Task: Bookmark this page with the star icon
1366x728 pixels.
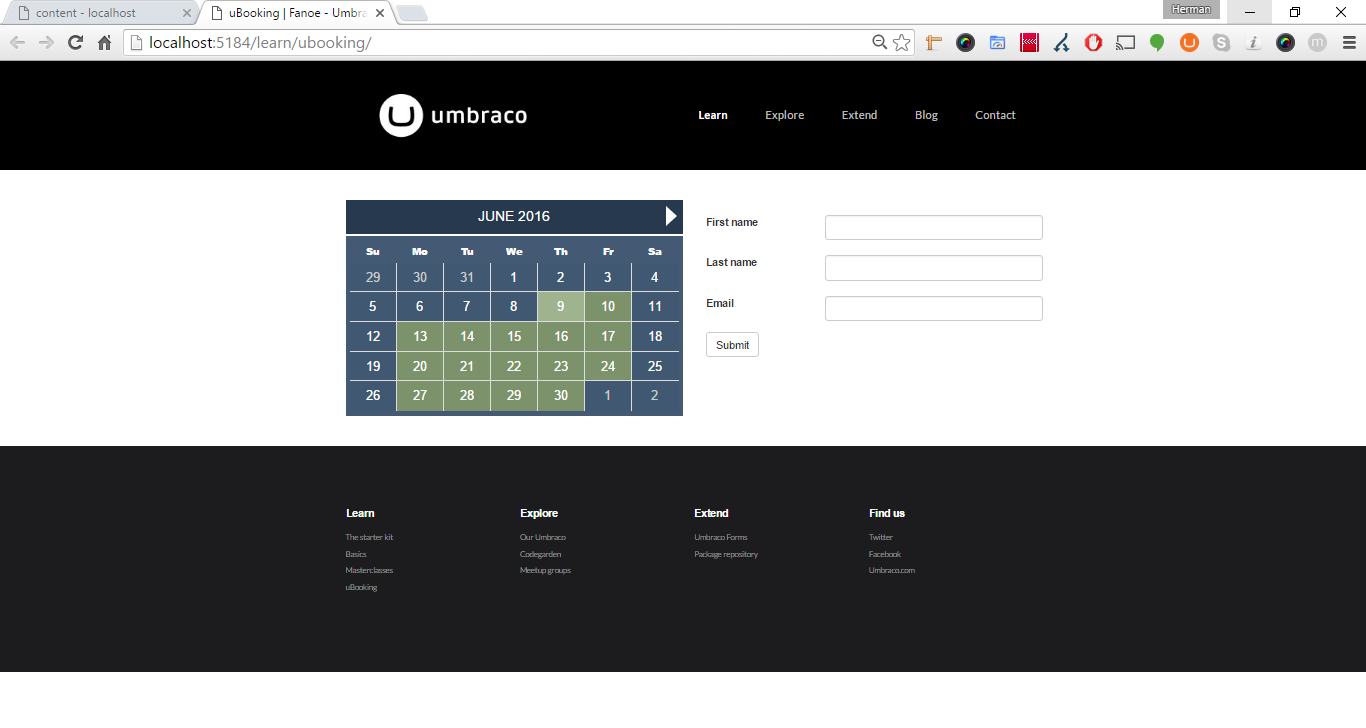Action: pos(902,42)
